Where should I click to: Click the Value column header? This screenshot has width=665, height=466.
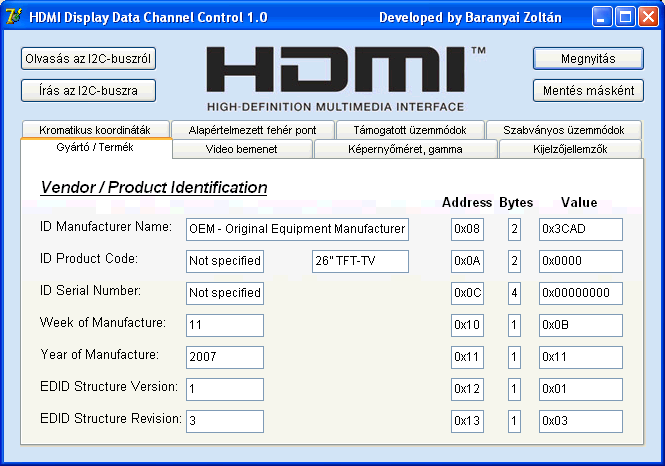click(579, 202)
